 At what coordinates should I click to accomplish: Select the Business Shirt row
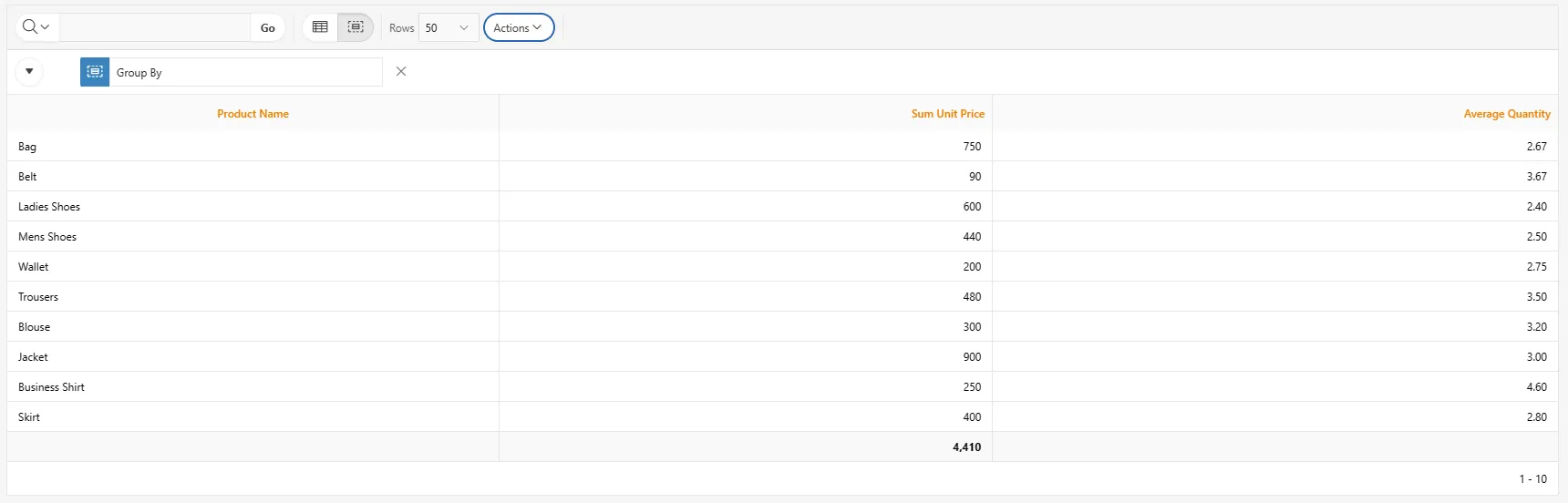pos(782,387)
